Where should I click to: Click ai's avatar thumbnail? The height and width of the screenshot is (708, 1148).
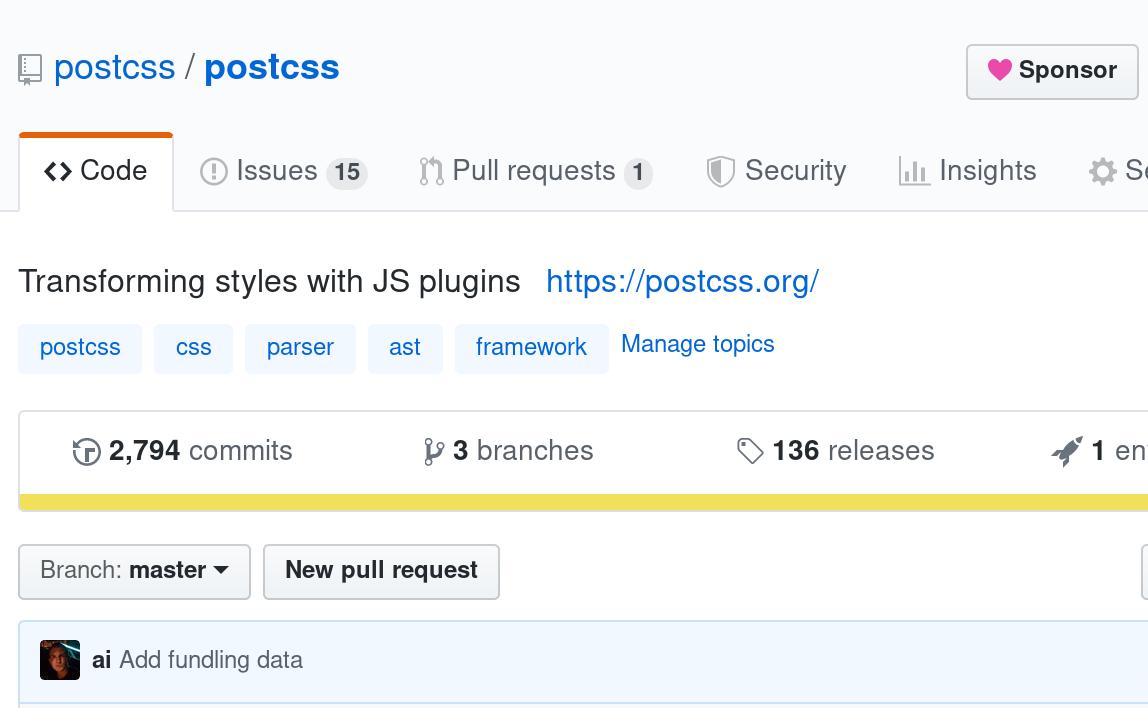pos(60,660)
